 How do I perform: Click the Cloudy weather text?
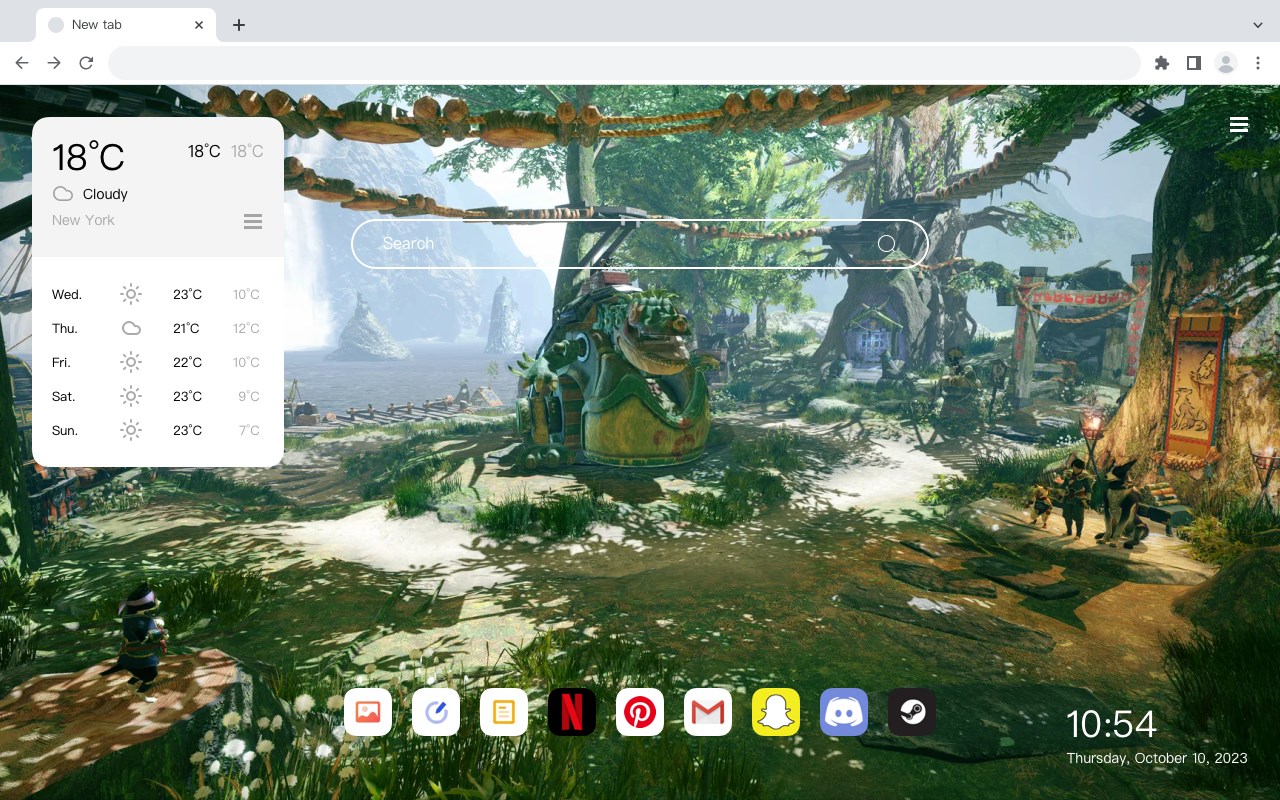point(105,194)
